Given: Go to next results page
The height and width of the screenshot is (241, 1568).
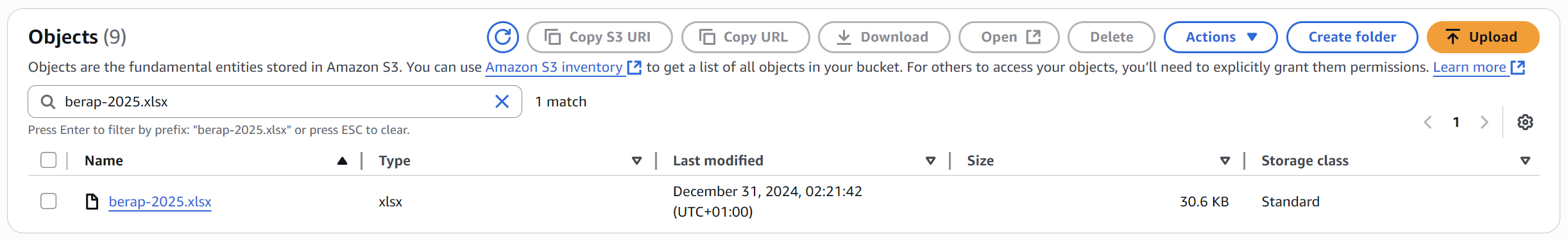Looking at the screenshot, I should pos(1484,122).
